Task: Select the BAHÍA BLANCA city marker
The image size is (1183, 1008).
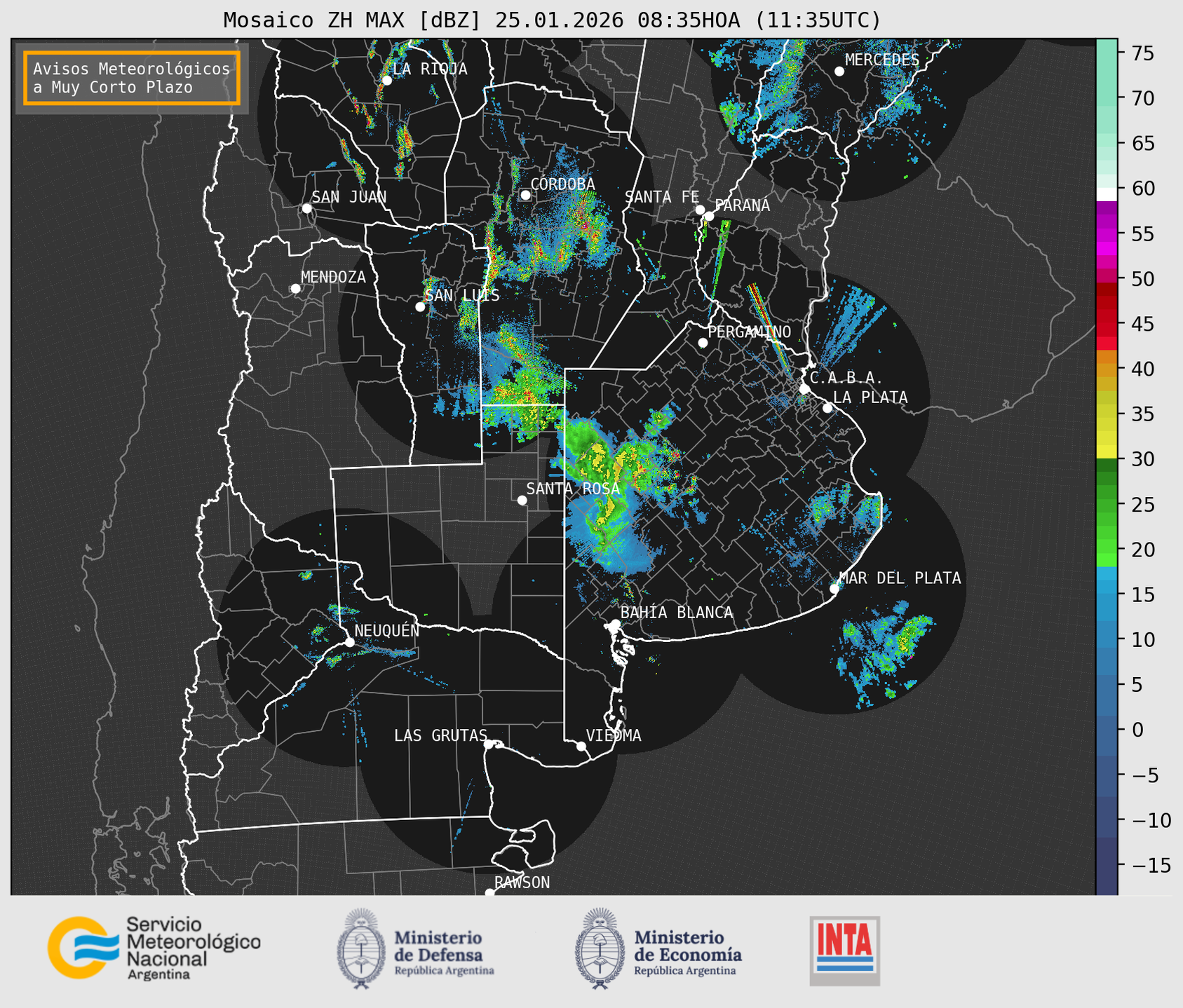Action: pyautogui.click(x=615, y=624)
